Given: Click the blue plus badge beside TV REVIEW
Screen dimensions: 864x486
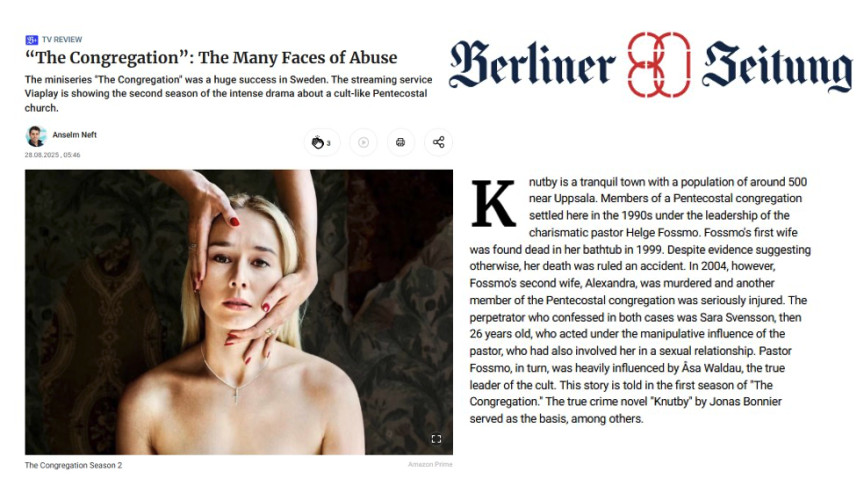Looking at the screenshot, I should pos(31,40).
